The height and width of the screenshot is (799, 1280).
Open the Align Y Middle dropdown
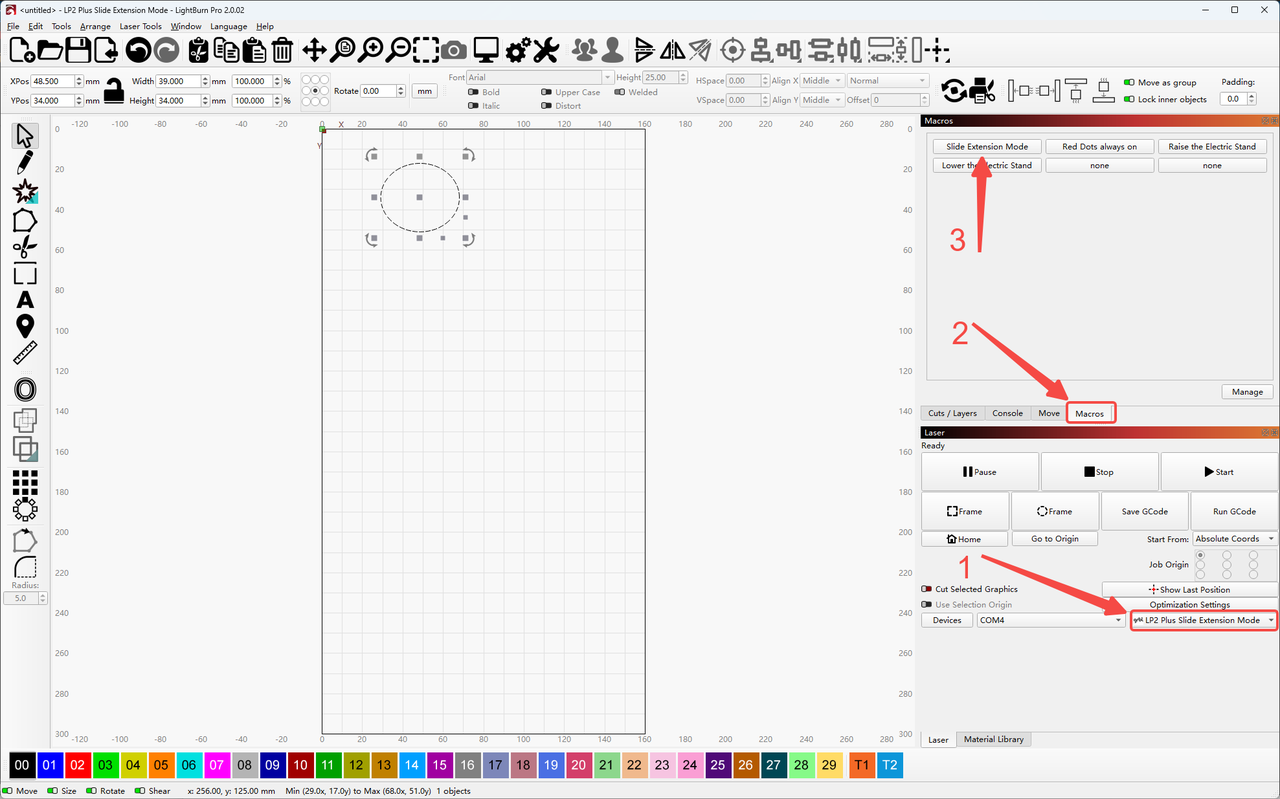tap(822, 100)
